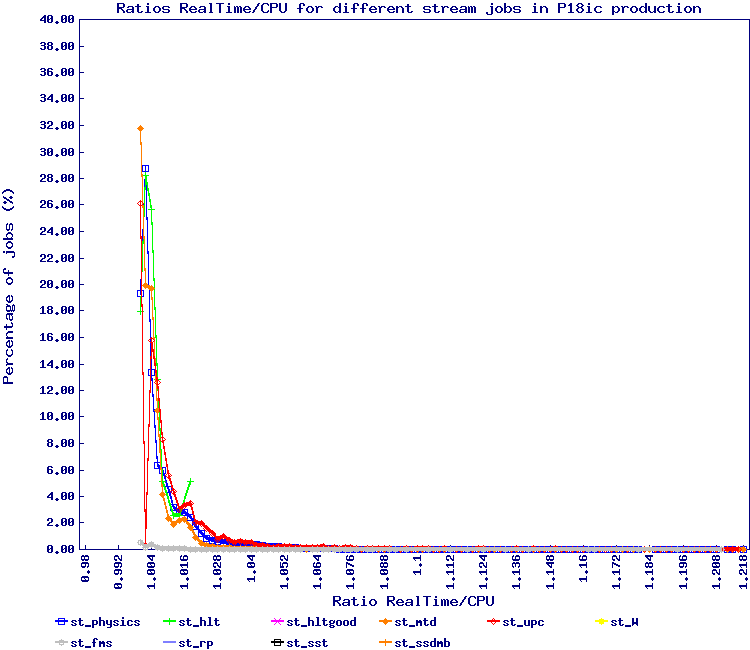This screenshot has height=650, width=750.
Task: Click the x-axis tick label 1.136
Action: tap(517, 572)
